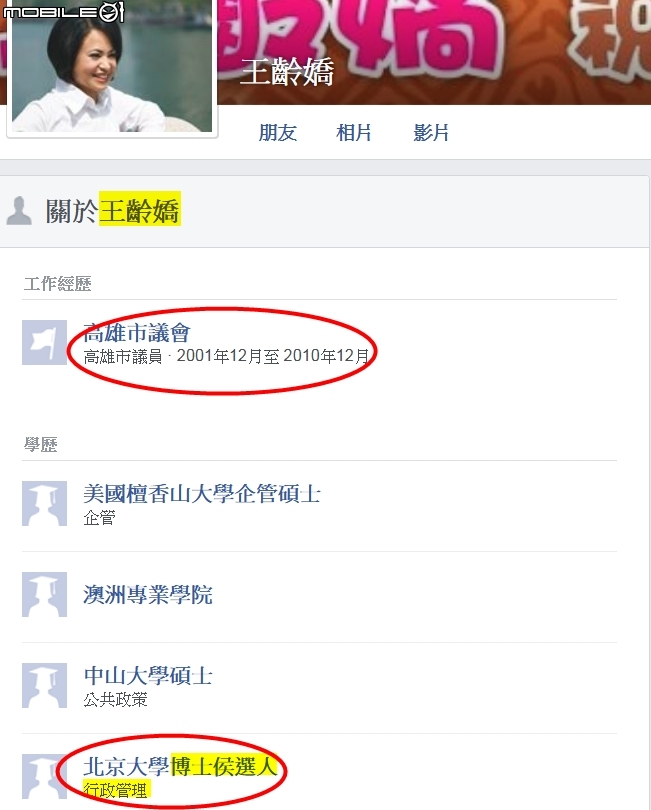Screen dimensions: 651x810
Task: Click the graduation icon beside 中山大學碩士
Action: (44, 685)
